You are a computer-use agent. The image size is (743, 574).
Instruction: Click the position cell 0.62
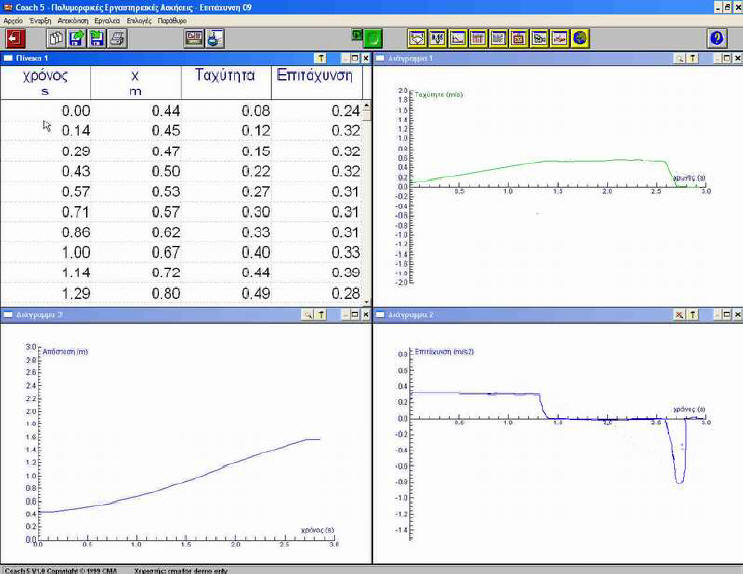tap(166, 232)
